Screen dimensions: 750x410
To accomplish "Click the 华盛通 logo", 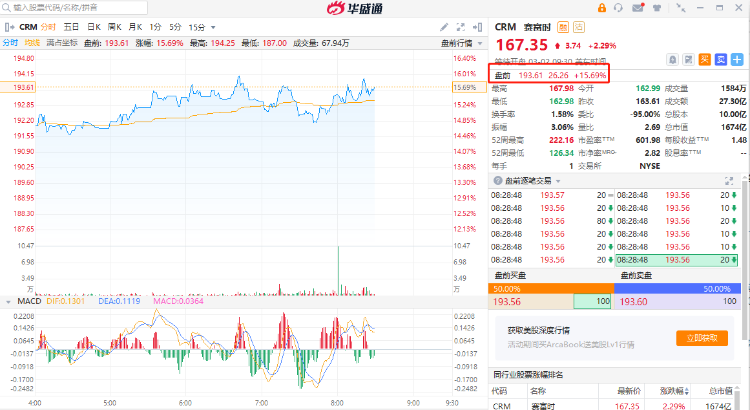I will coord(354,8).
